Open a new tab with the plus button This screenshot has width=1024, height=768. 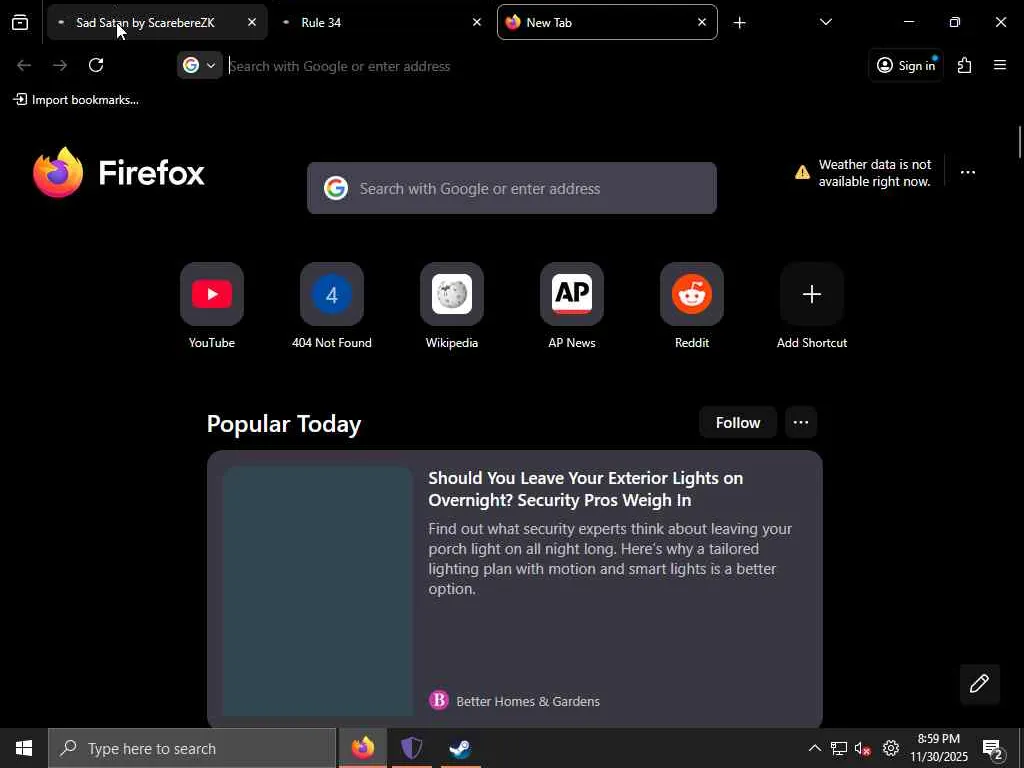click(x=739, y=23)
